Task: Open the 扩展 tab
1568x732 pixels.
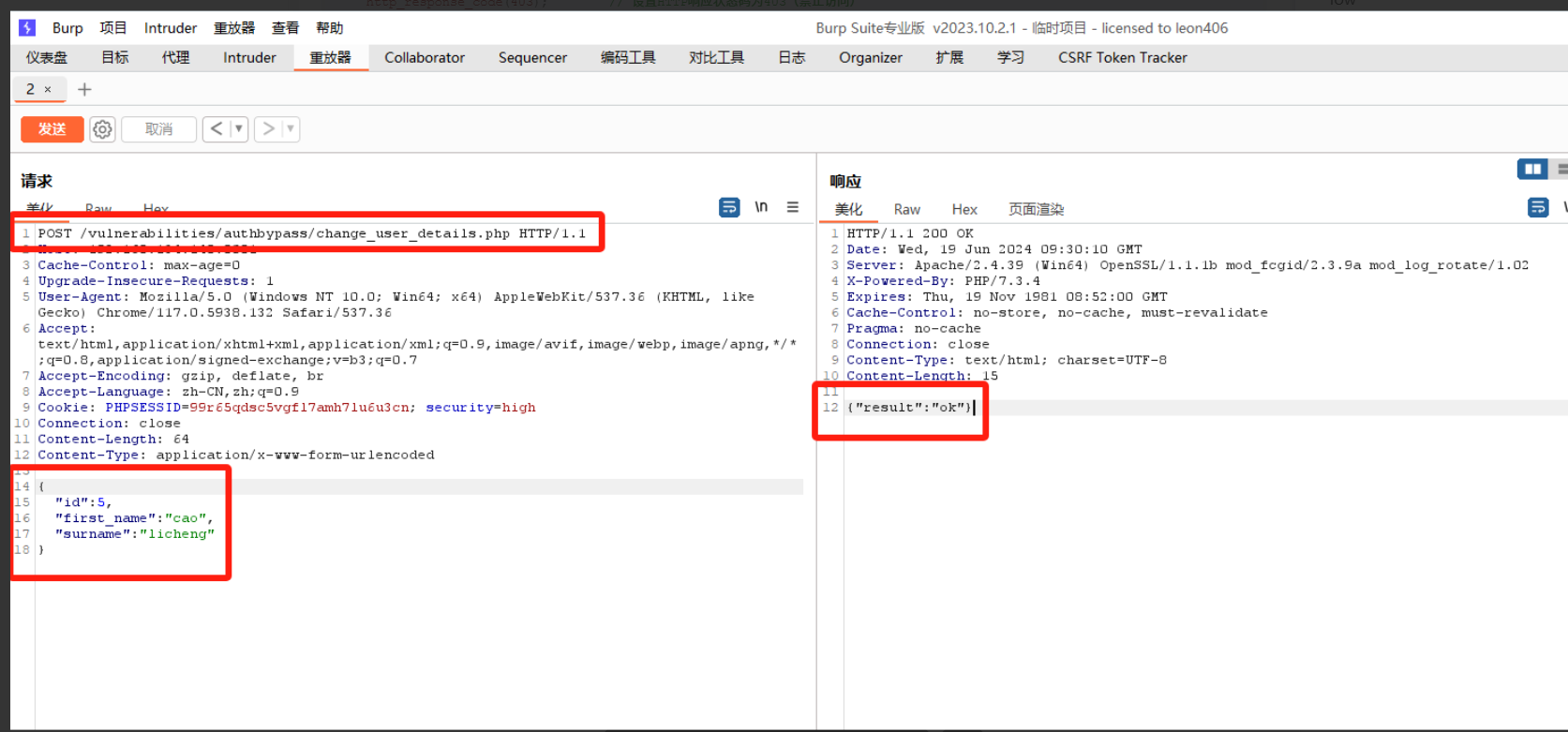Action: click(x=949, y=57)
